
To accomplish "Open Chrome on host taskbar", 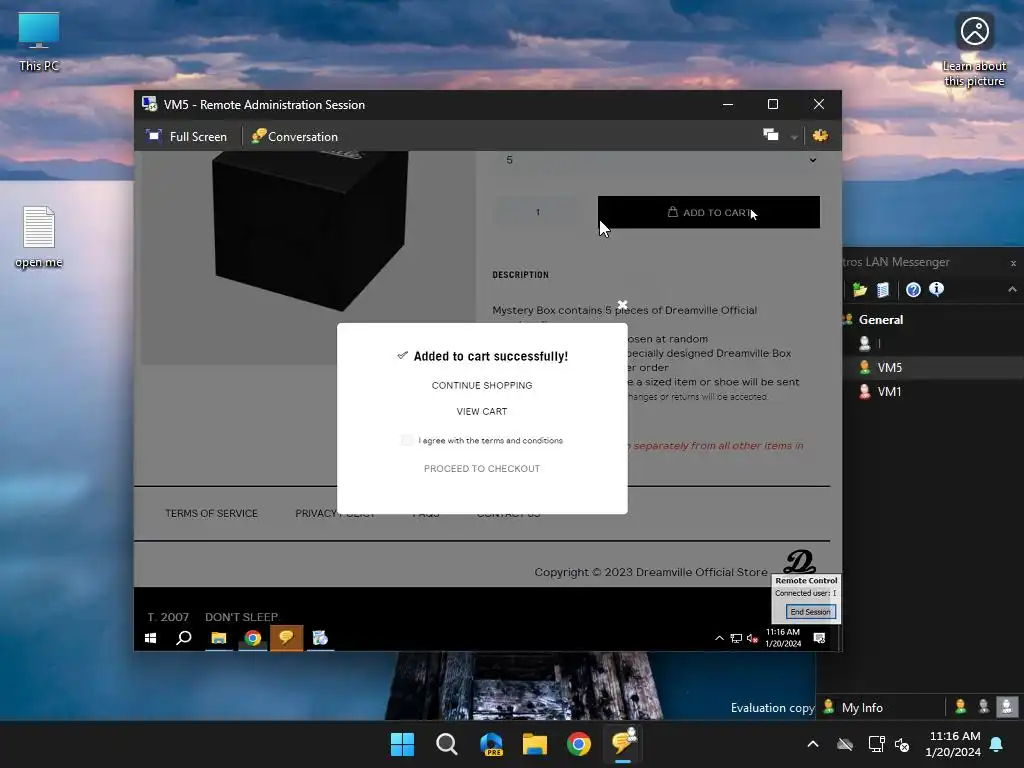I will [579, 744].
